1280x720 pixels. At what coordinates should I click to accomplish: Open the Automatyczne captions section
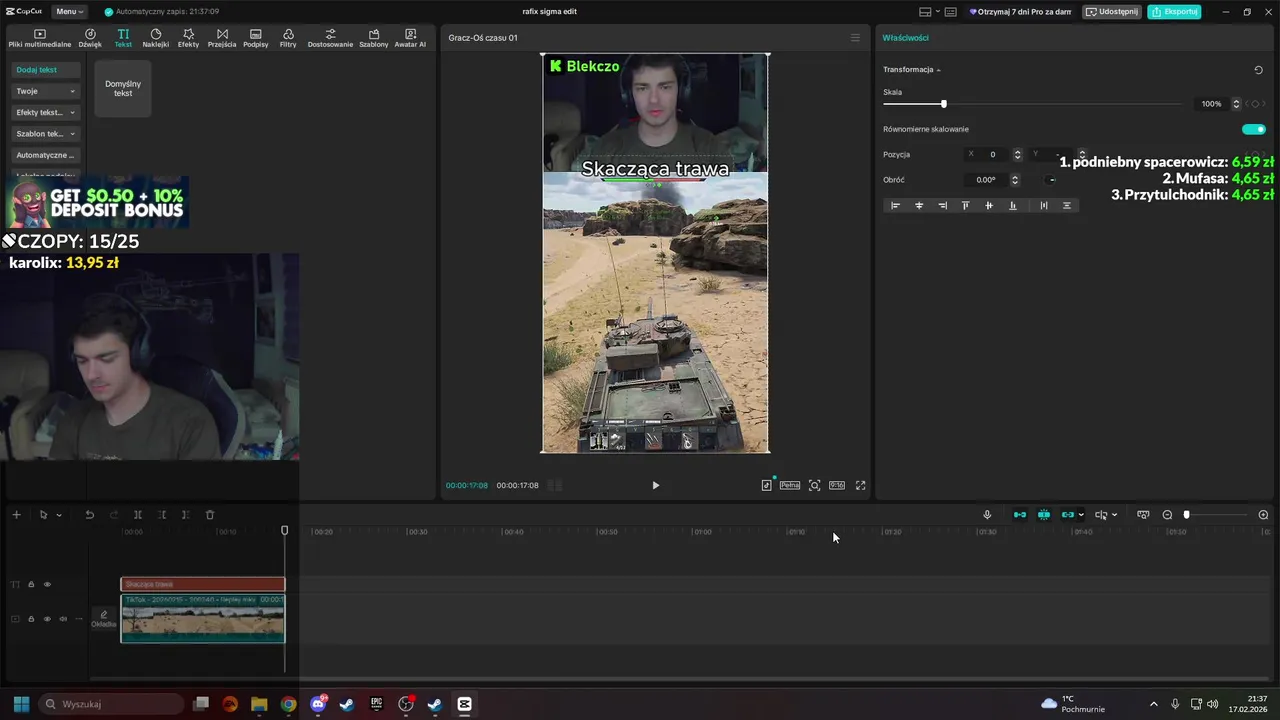tap(46, 155)
